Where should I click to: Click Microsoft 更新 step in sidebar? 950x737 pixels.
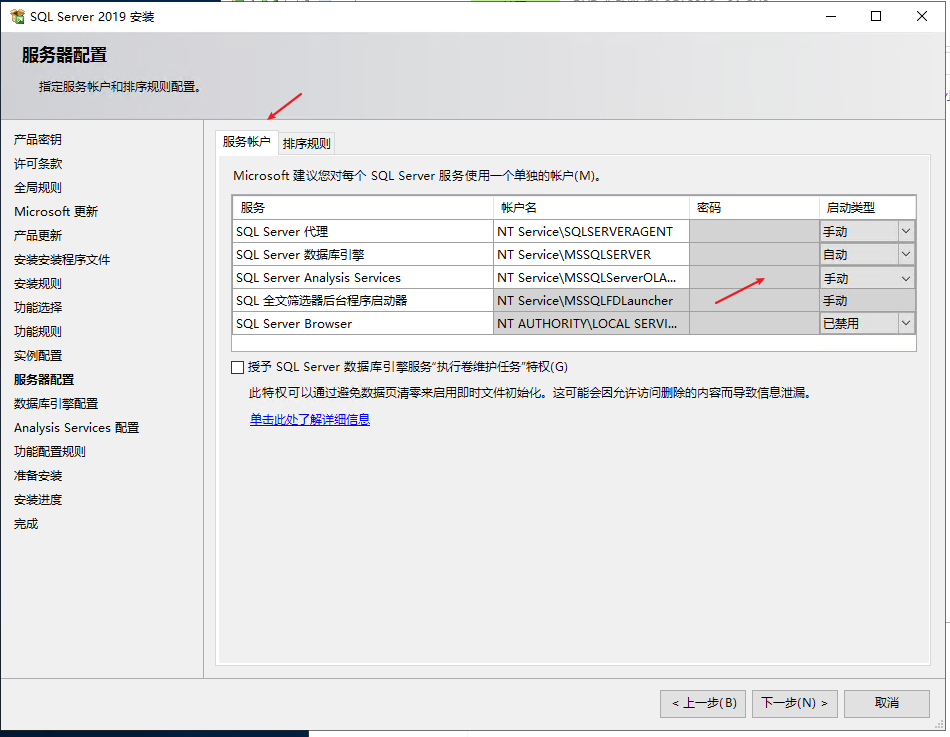tap(56, 212)
